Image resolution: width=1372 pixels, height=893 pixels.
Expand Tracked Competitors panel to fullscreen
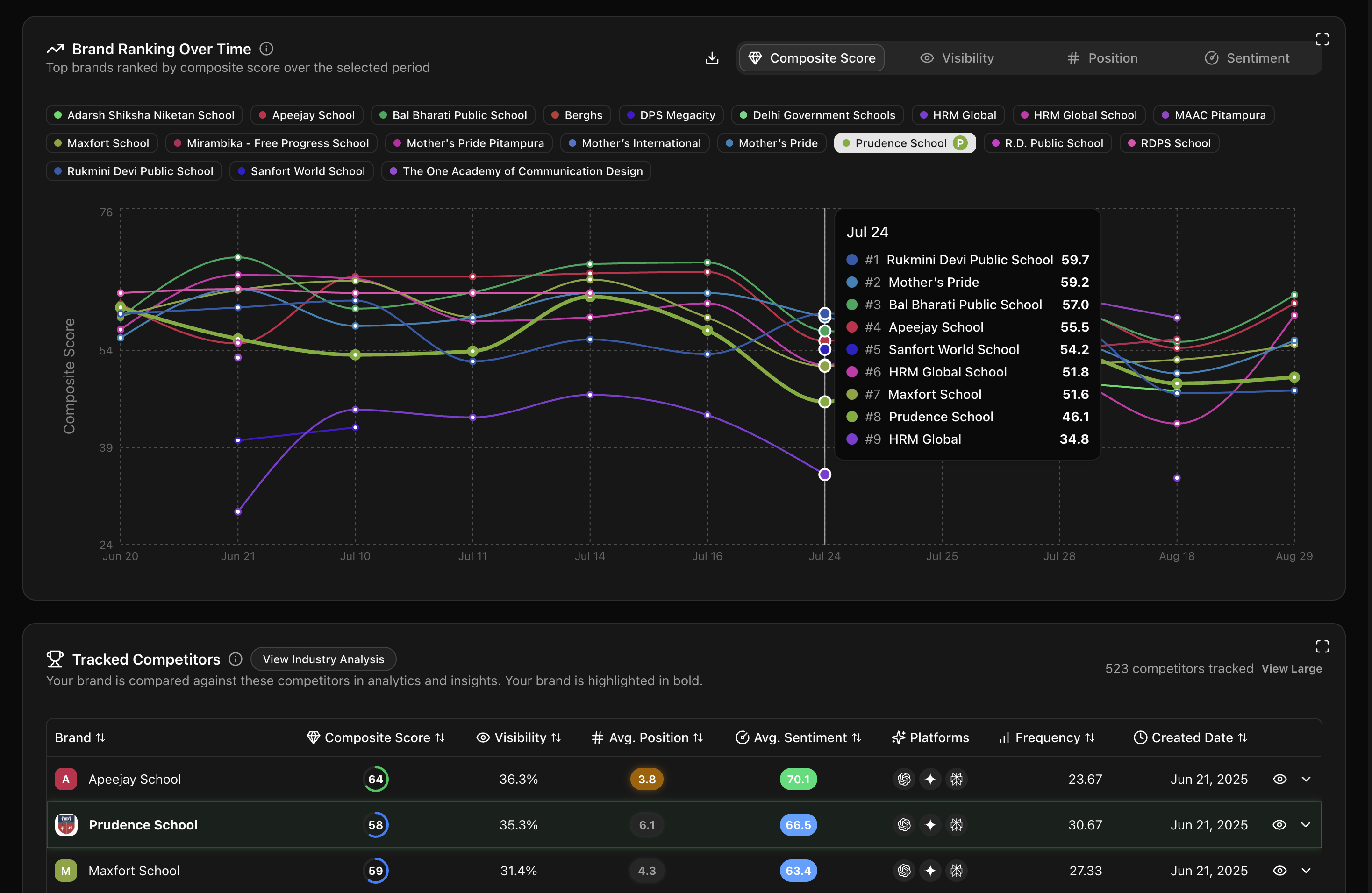point(1322,646)
